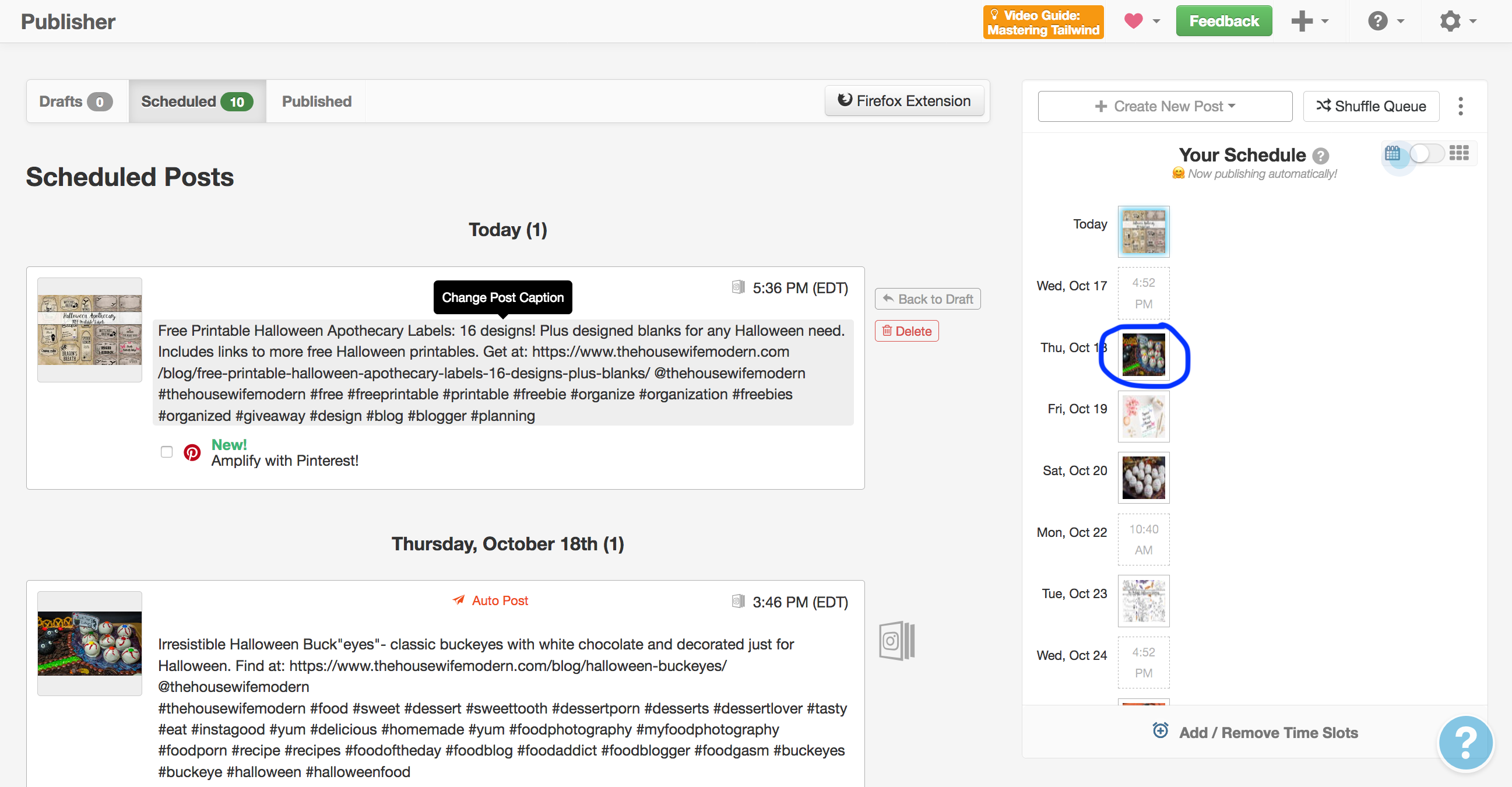The image size is (1512, 787).
Task: Open the Create New Post dropdown
Action: coord(1165,106)
